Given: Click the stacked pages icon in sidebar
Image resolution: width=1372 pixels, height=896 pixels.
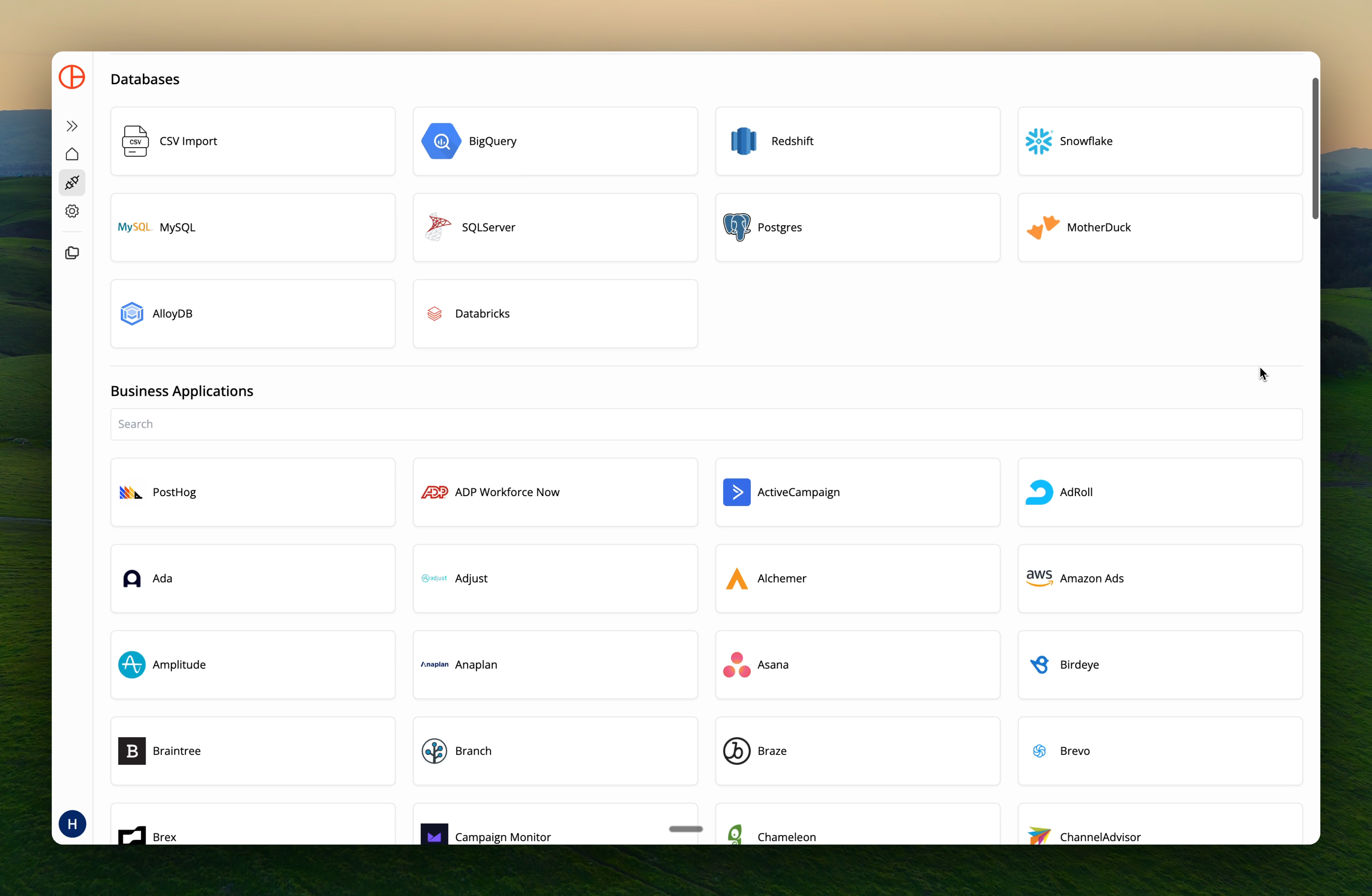Looking at the screenshot, I should pyautogui.click(x=72, y=253).
